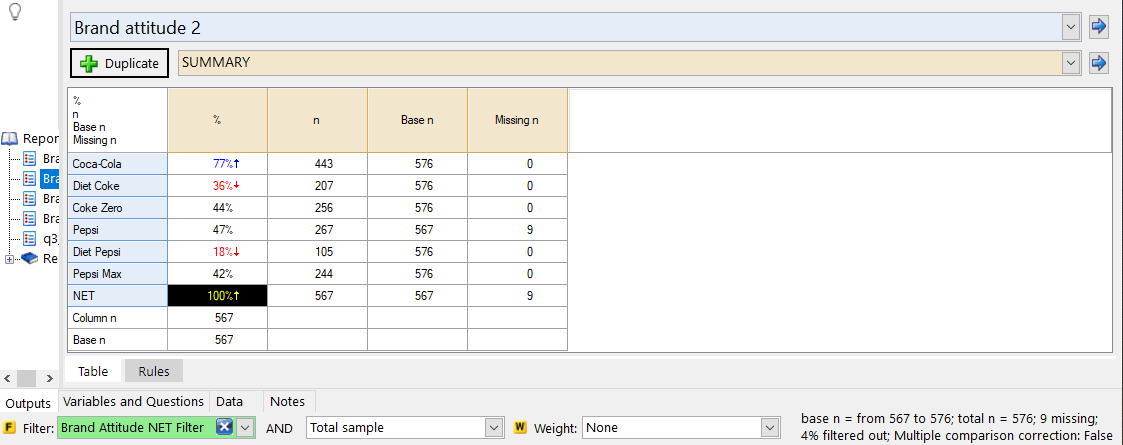
Task: Click the 77% Coca-Cola cell
Action: click(x=217, y=164)
